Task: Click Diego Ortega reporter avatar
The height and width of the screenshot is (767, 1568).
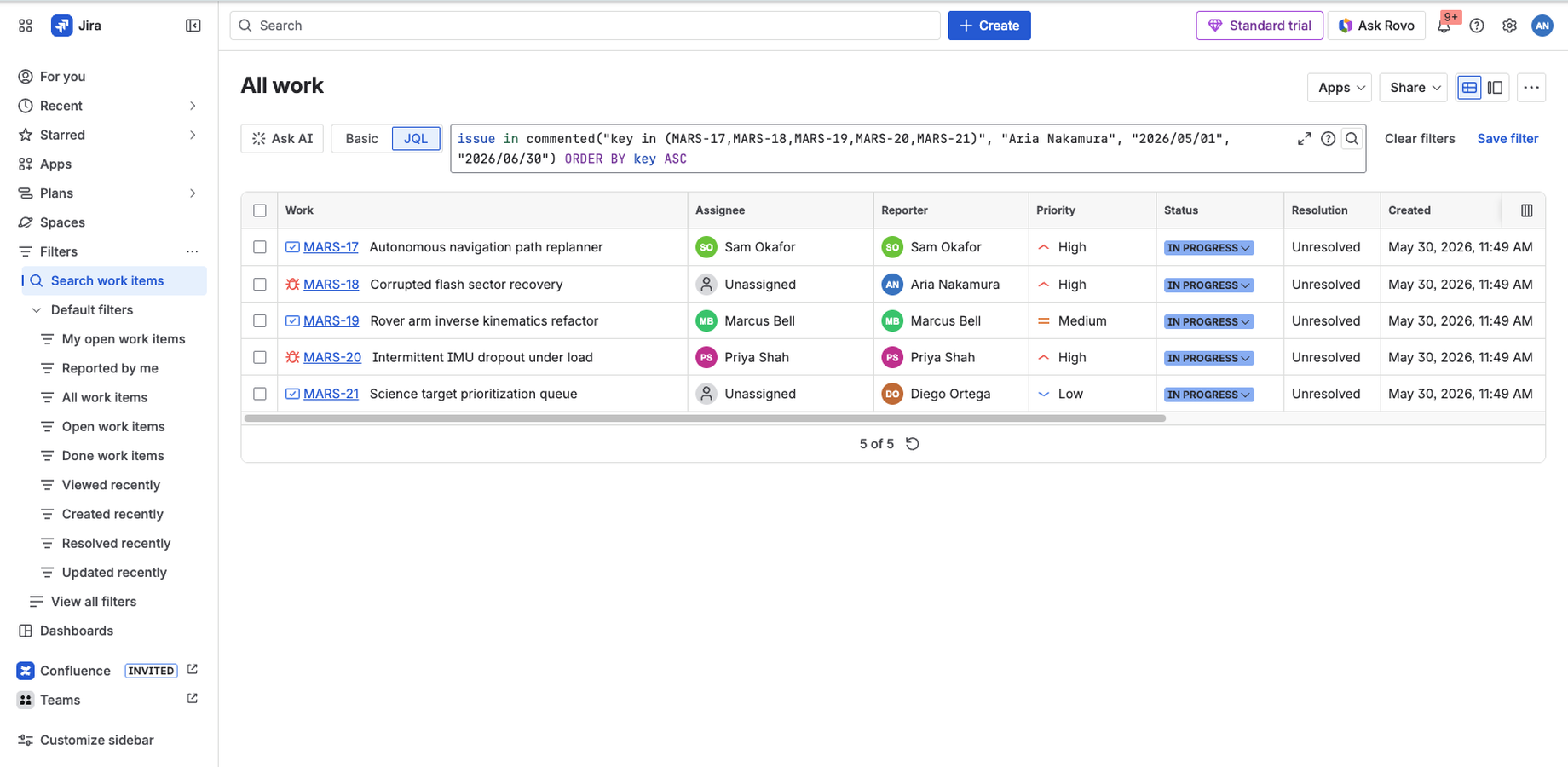Action: (891, 394)
